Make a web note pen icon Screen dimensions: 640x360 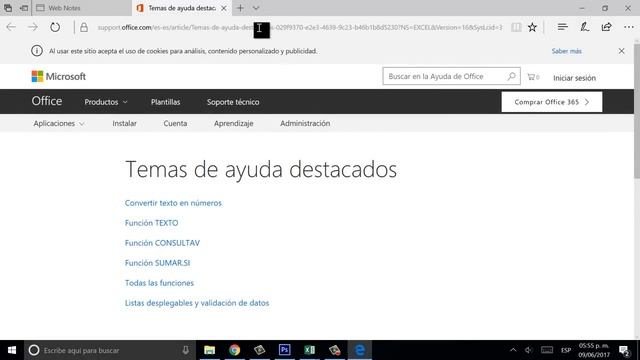tap(584, 27)
